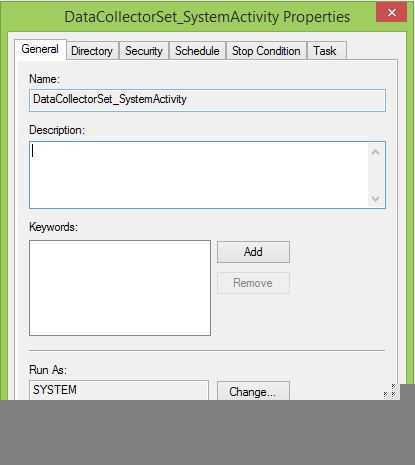This screenshot has height=465, width=415.
Task: Click the Description scrollbar down arrow
Action: click(376, 199)
